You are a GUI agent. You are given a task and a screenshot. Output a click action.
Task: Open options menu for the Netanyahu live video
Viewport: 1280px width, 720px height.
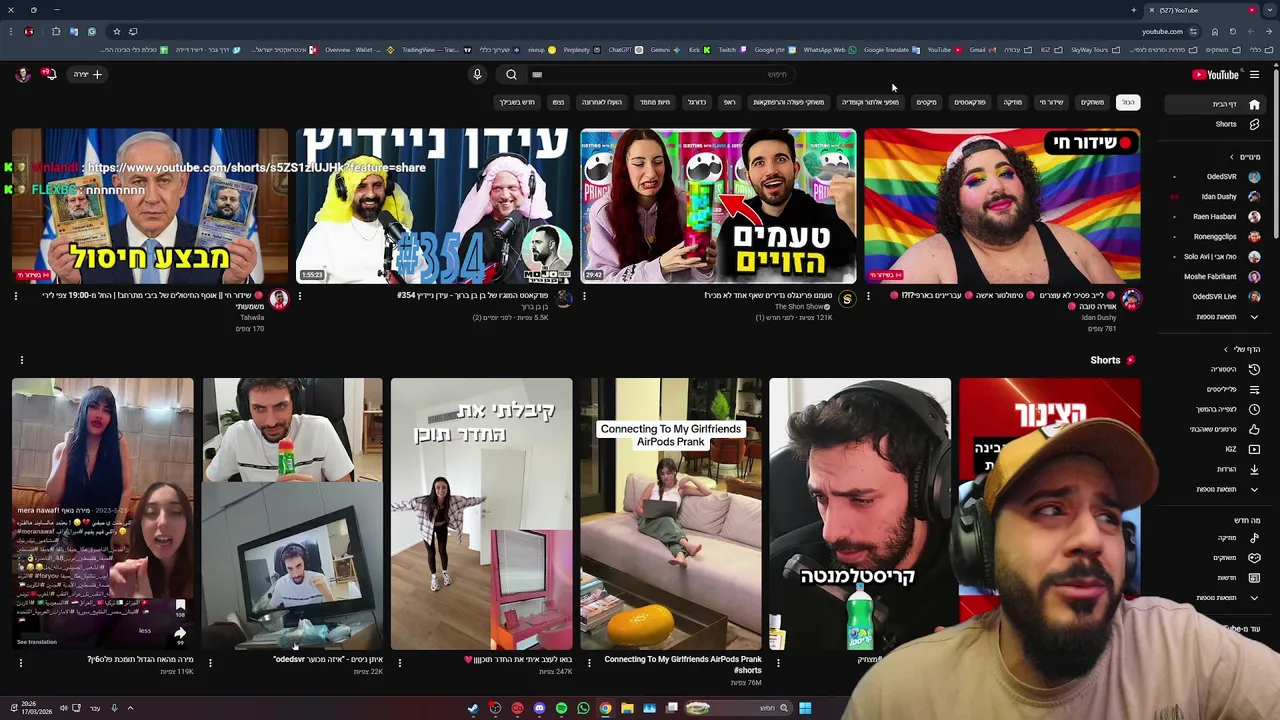16,296
